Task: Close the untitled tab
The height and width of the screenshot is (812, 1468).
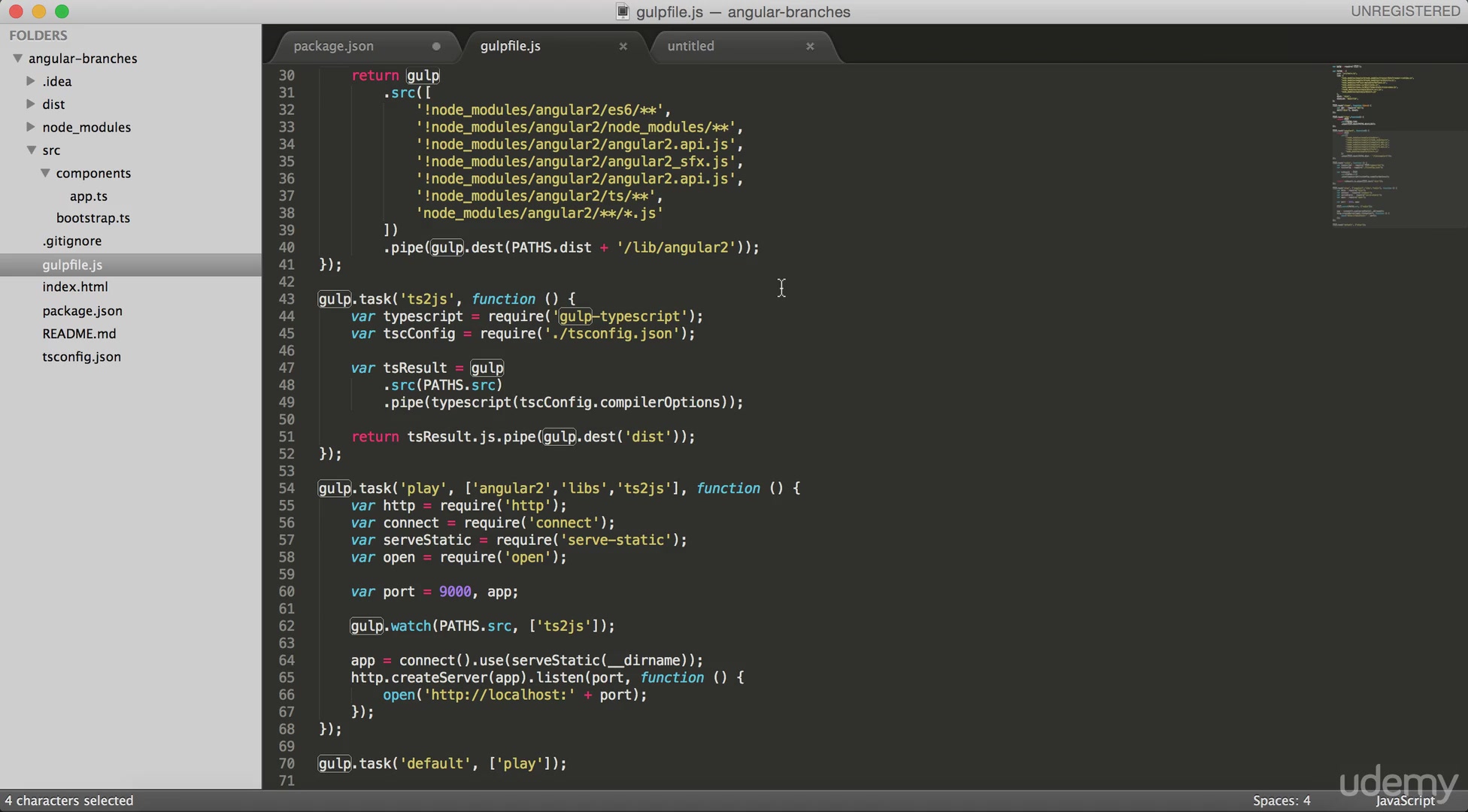Action: pos(810,47)
